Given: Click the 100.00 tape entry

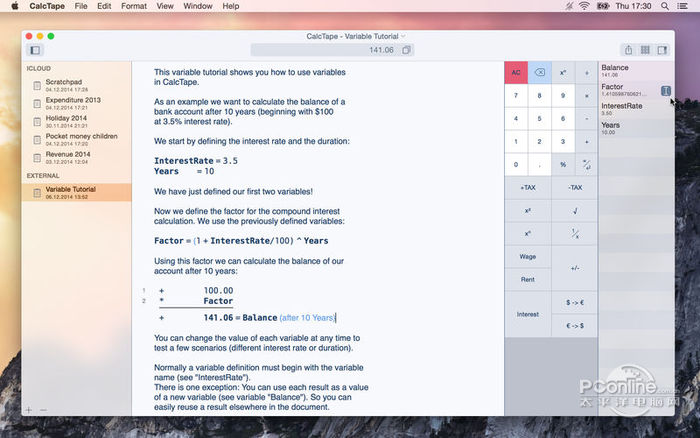Looking at the screenshot, I should tap(218, 291).
